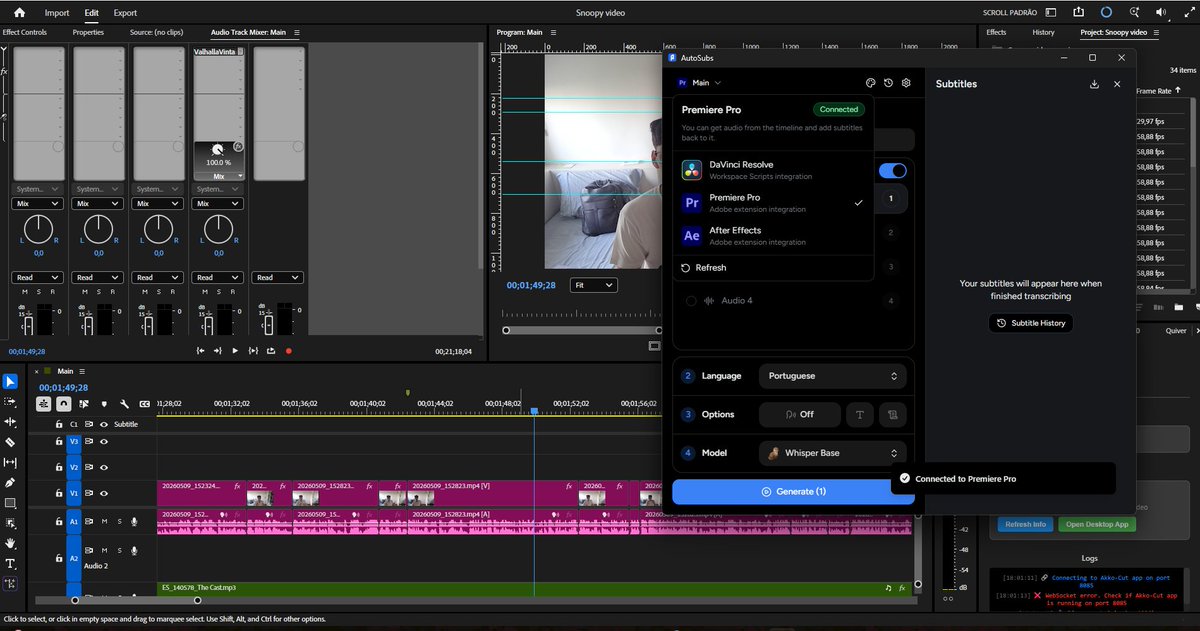Enable voice-over record on A1

point(134,521)
